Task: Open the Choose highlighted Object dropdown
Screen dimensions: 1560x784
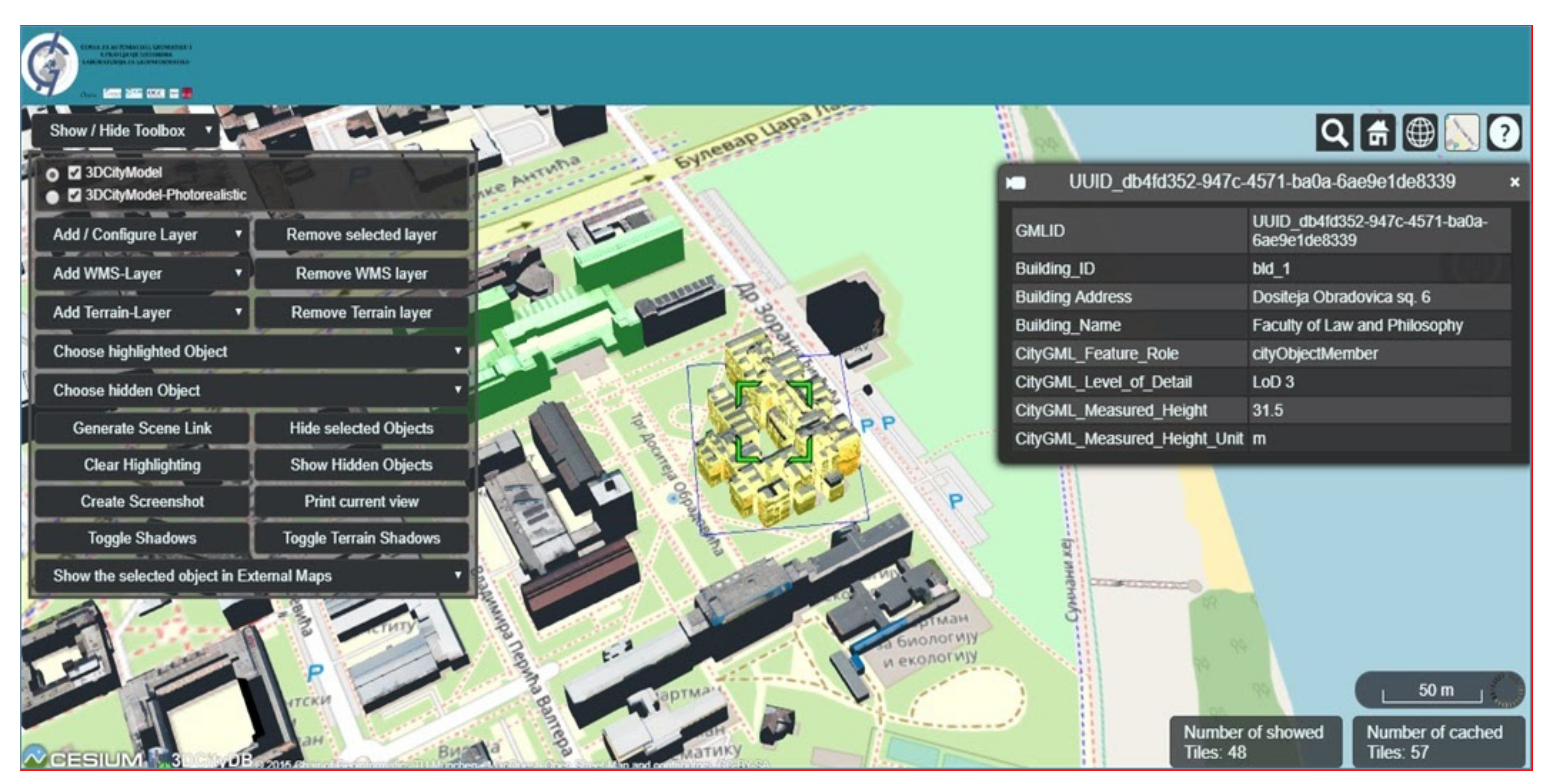Action: (x=252, y=352)
